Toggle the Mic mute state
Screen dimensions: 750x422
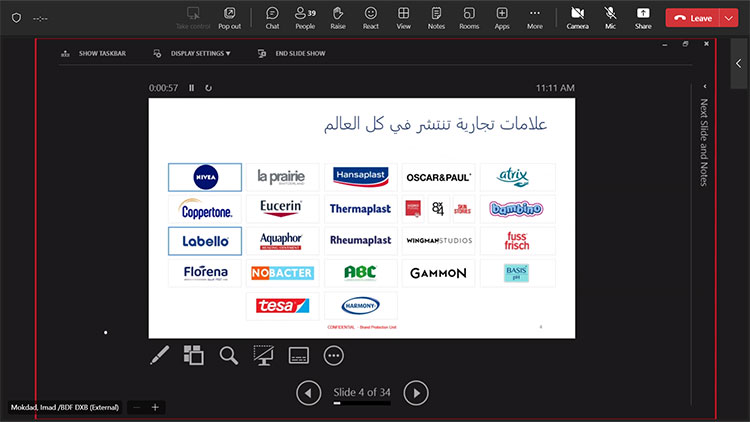pos(610,17)
